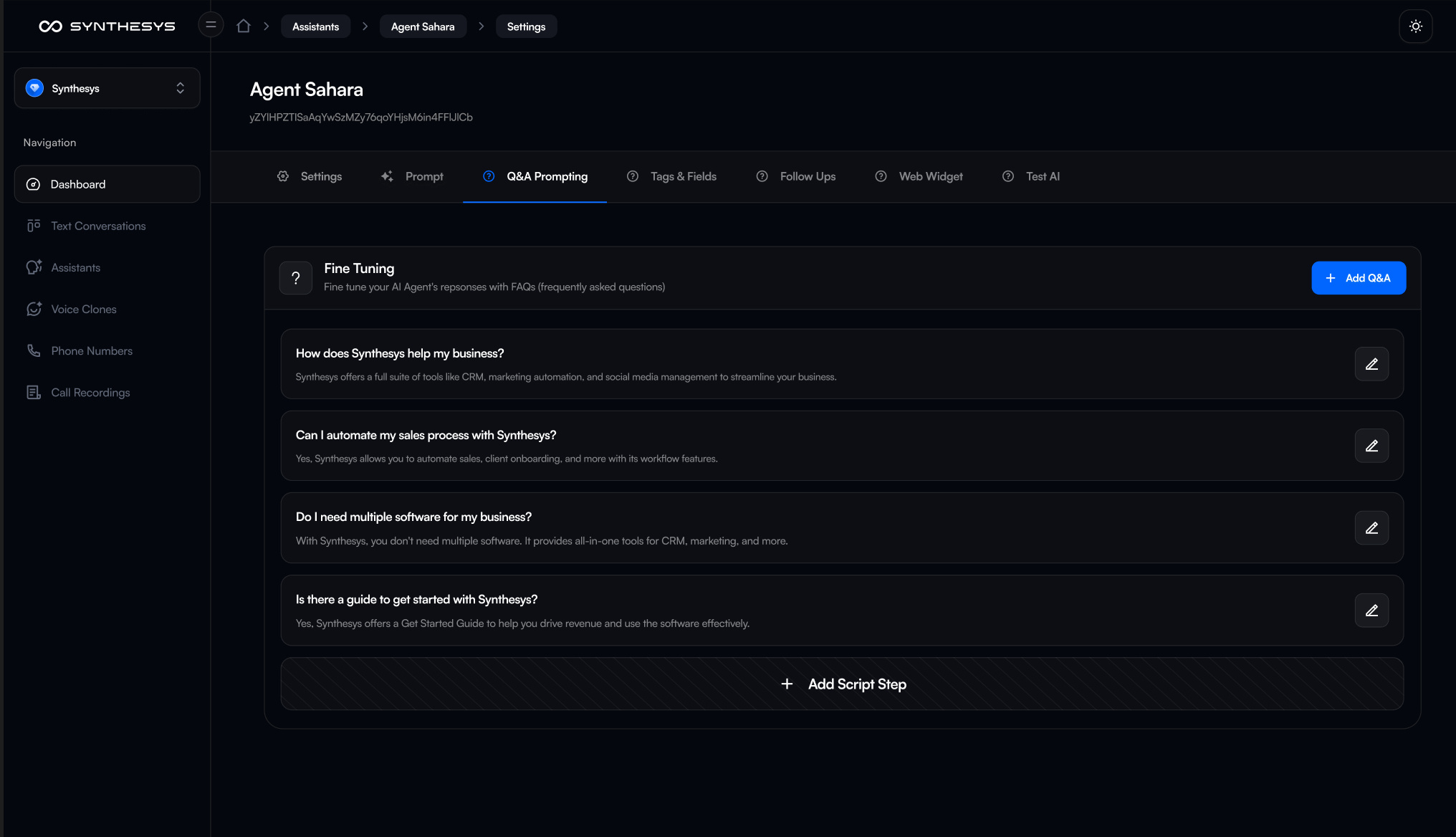The image size is (1456, 837).
Task: Click the Voice Clones sidebar icon
Action: pos(34,309)
